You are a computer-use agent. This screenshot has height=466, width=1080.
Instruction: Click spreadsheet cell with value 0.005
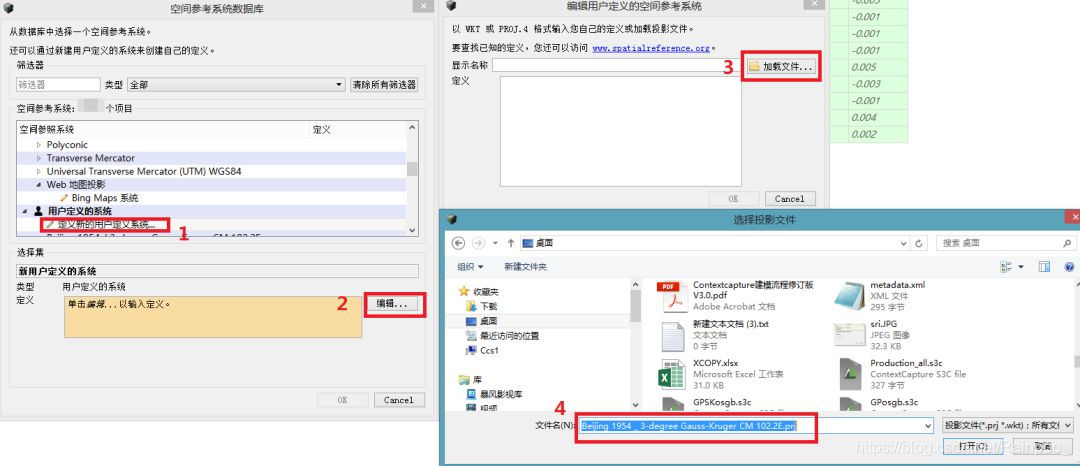point(878,67)
